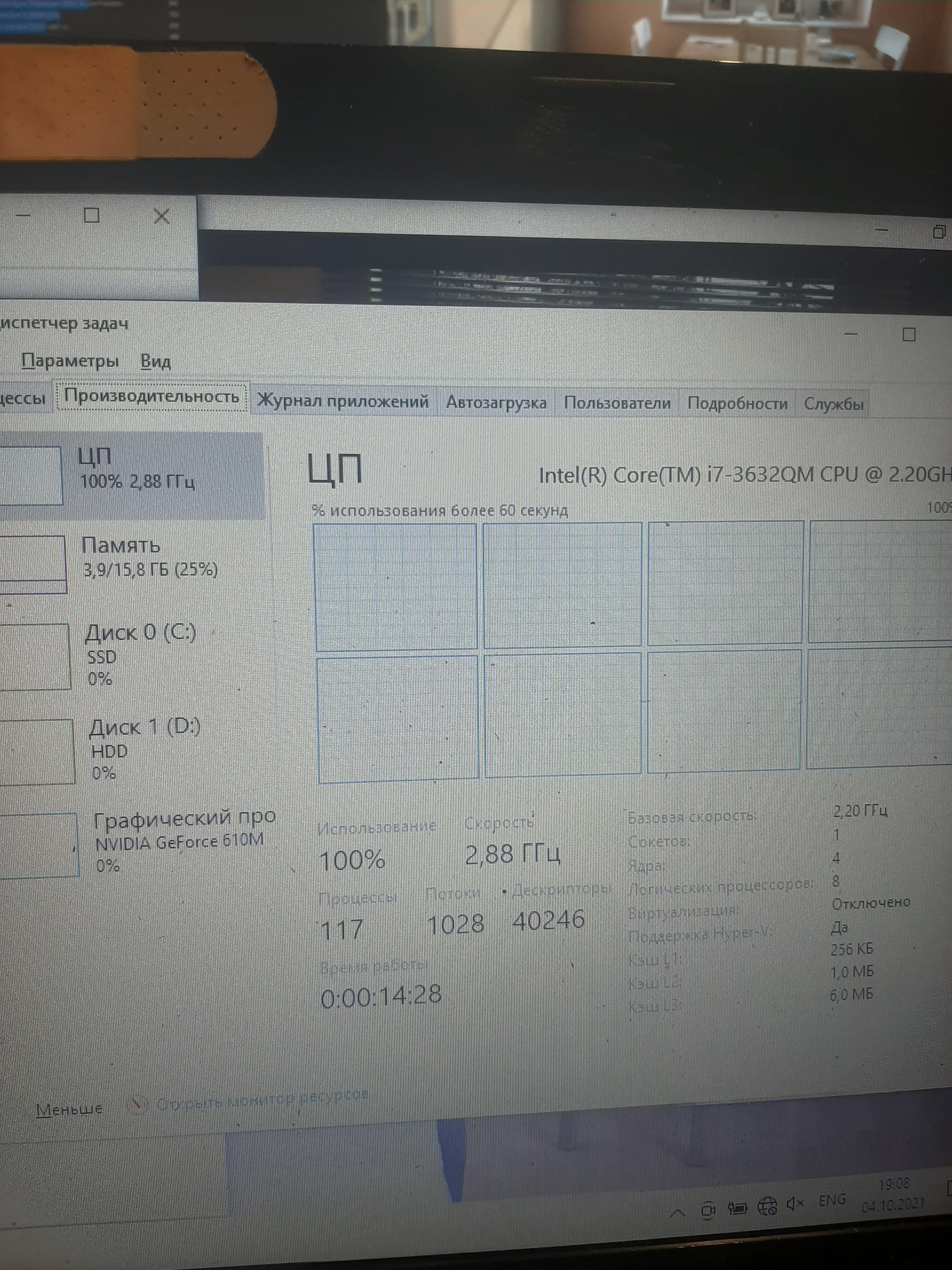Switch to the Службы tab

[x=833, y=404]
